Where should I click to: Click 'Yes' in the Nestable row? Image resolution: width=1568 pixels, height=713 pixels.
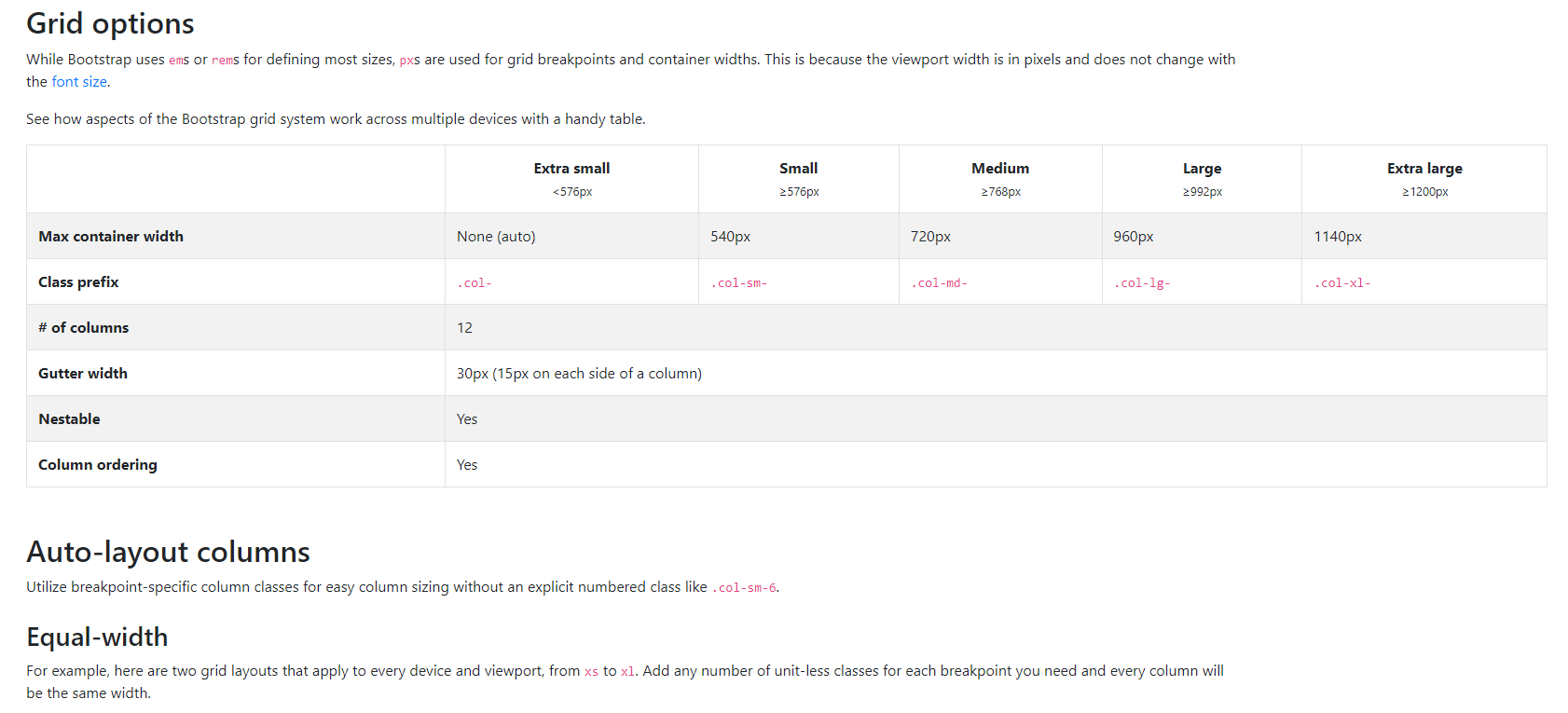(467, 419)
